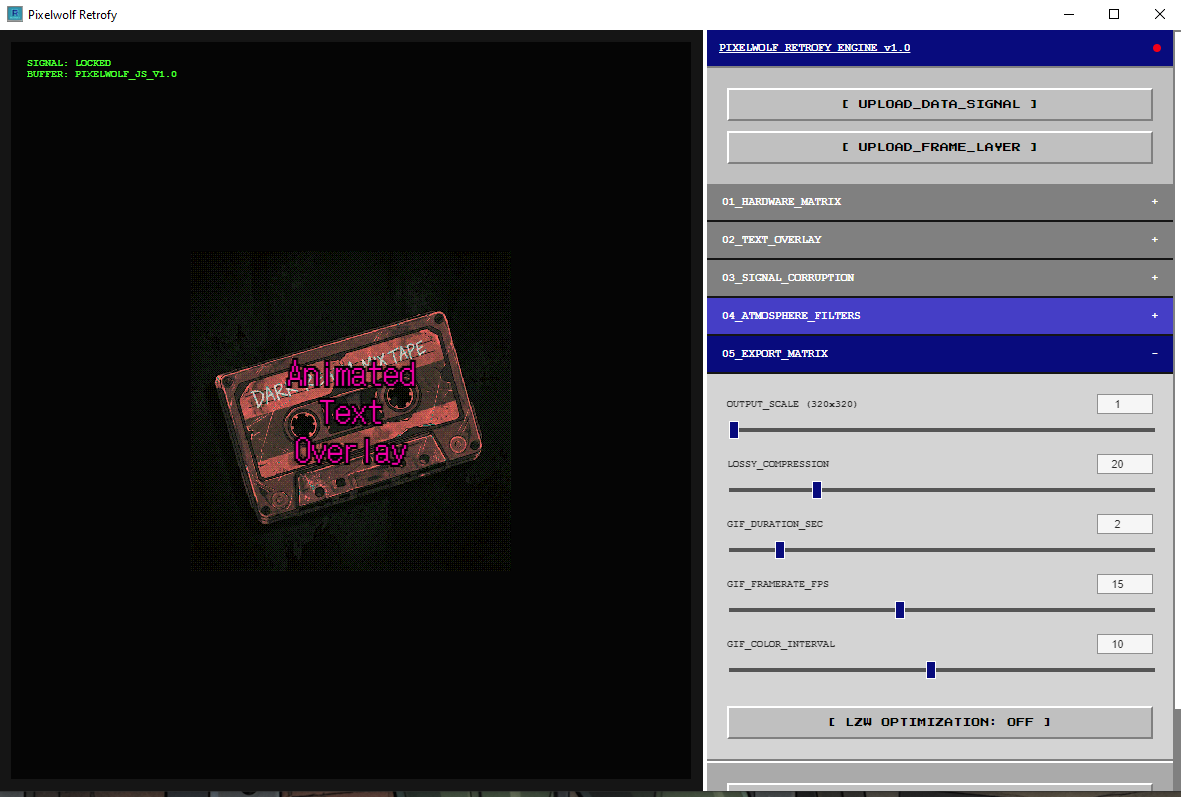Expand the 02_TEXT_OVERLAY section
Image resolution: width=1181 pixels, height=797 pixels.
click(x=939, y=240)
